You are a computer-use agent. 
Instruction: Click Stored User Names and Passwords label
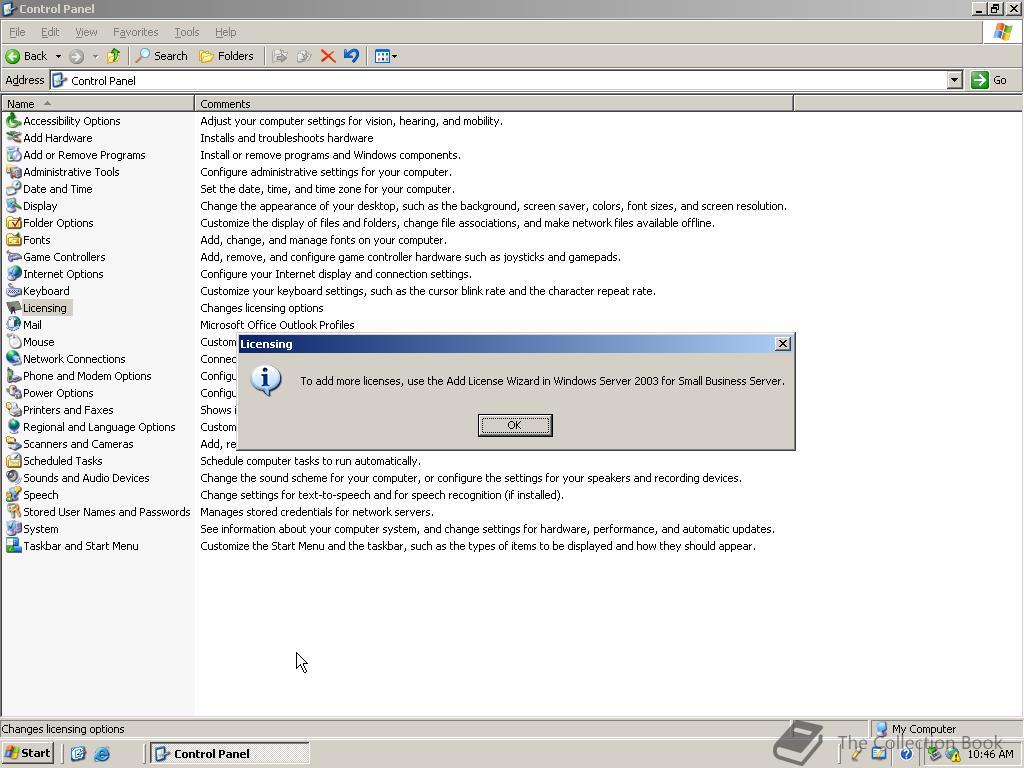pyautogui.click(x=106, y=512)
